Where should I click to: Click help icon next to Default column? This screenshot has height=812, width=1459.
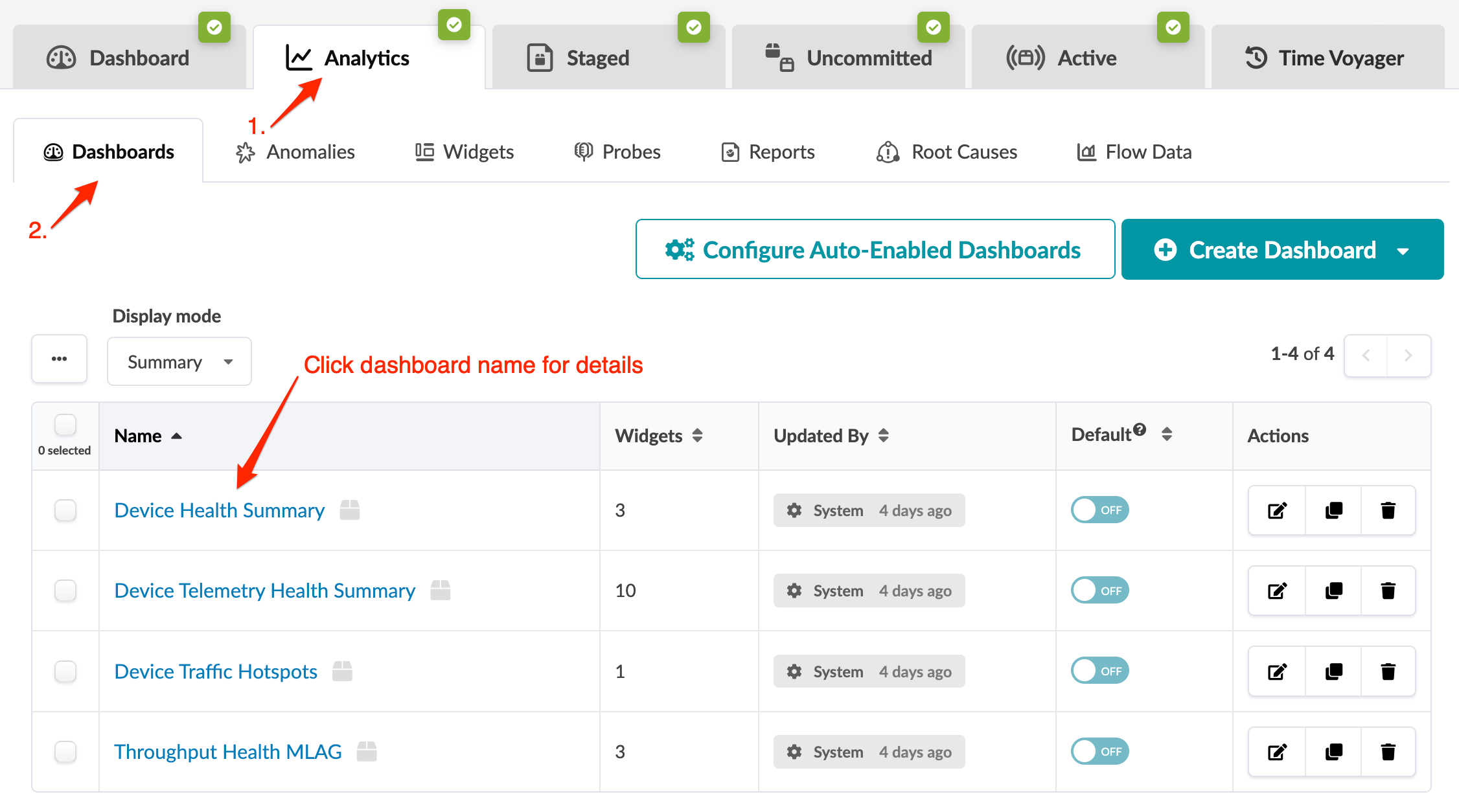[1140, 429]
